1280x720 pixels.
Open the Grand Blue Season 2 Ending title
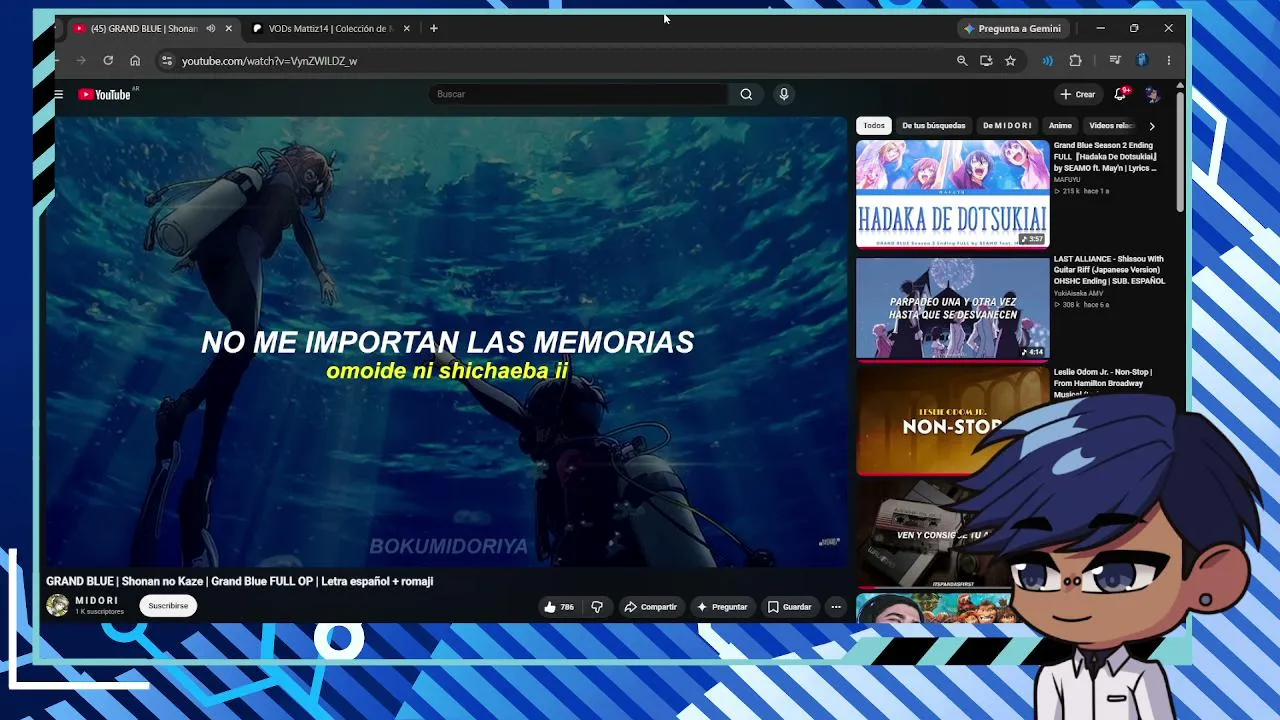pyautogui.click(x=1105, y=157)
